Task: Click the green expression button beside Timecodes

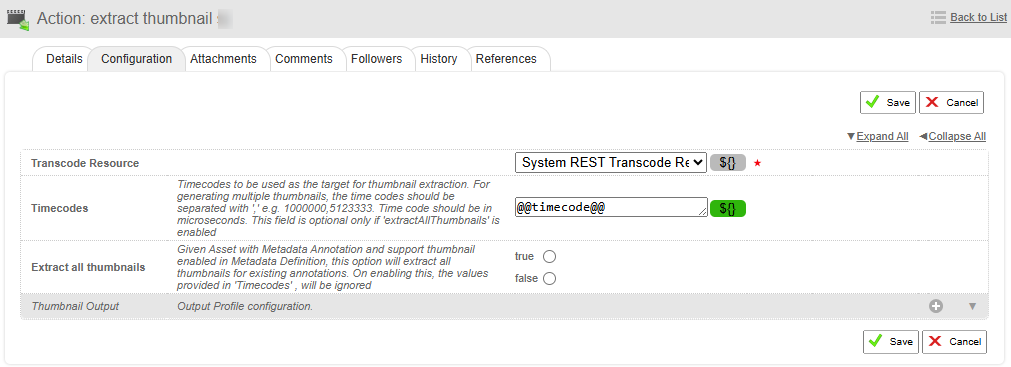Action: [728, 208]
